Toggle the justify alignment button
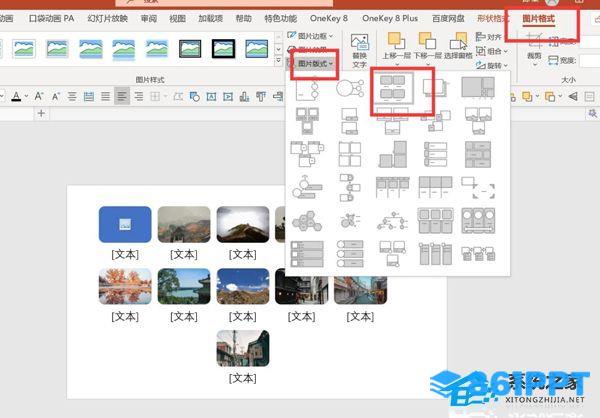The image size is (600, 418). coord(105,96)
